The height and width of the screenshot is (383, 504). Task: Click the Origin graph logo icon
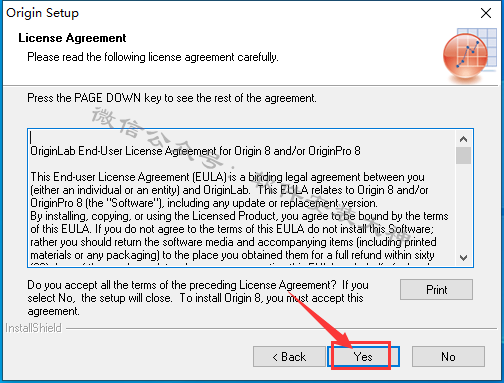tap(469, 56)
